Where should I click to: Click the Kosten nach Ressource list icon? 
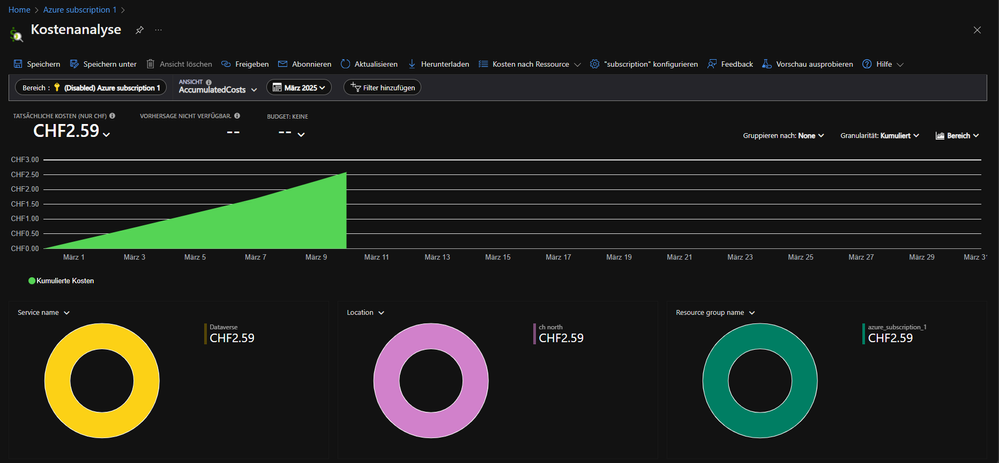point(483,64)
